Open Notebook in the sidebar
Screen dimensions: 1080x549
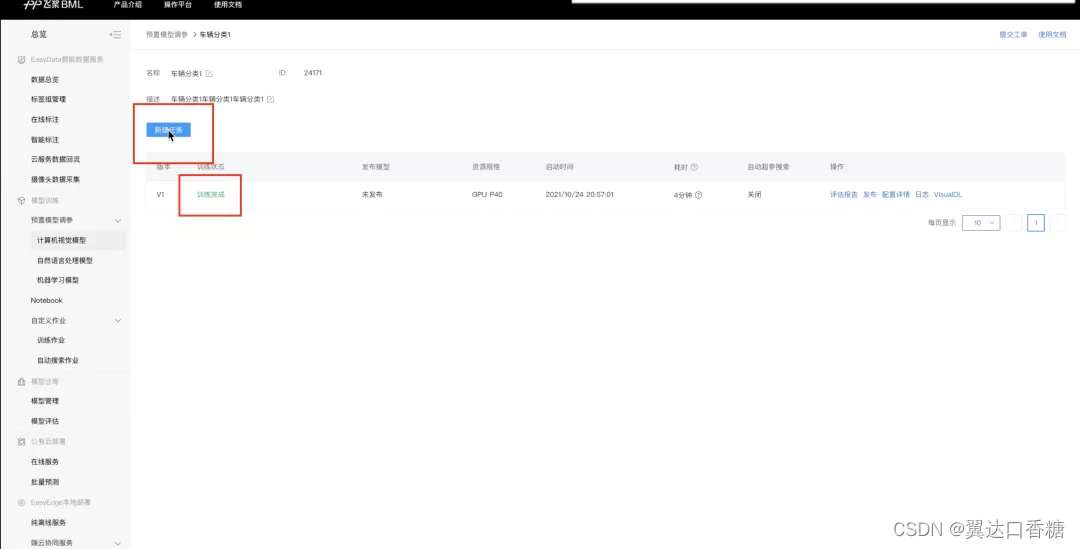pos(46,300)
